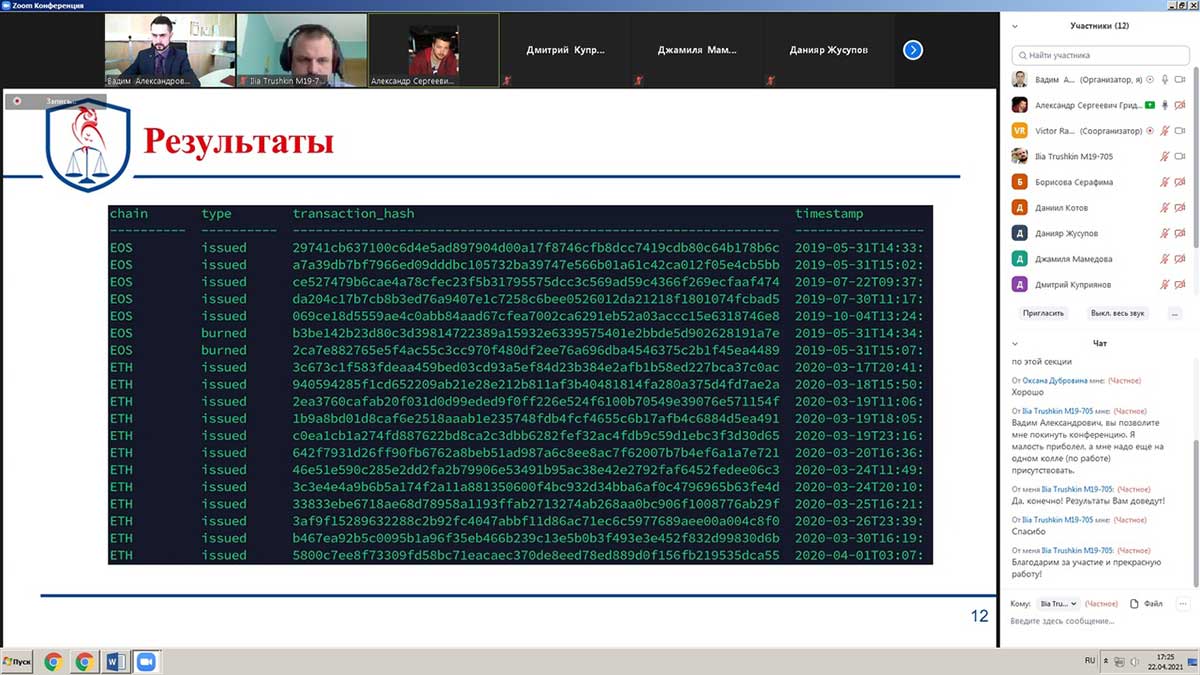The width and height of the screenshot is (1200, 675).
Task: Open the Start menu (Пуск)
Action: 16,661
